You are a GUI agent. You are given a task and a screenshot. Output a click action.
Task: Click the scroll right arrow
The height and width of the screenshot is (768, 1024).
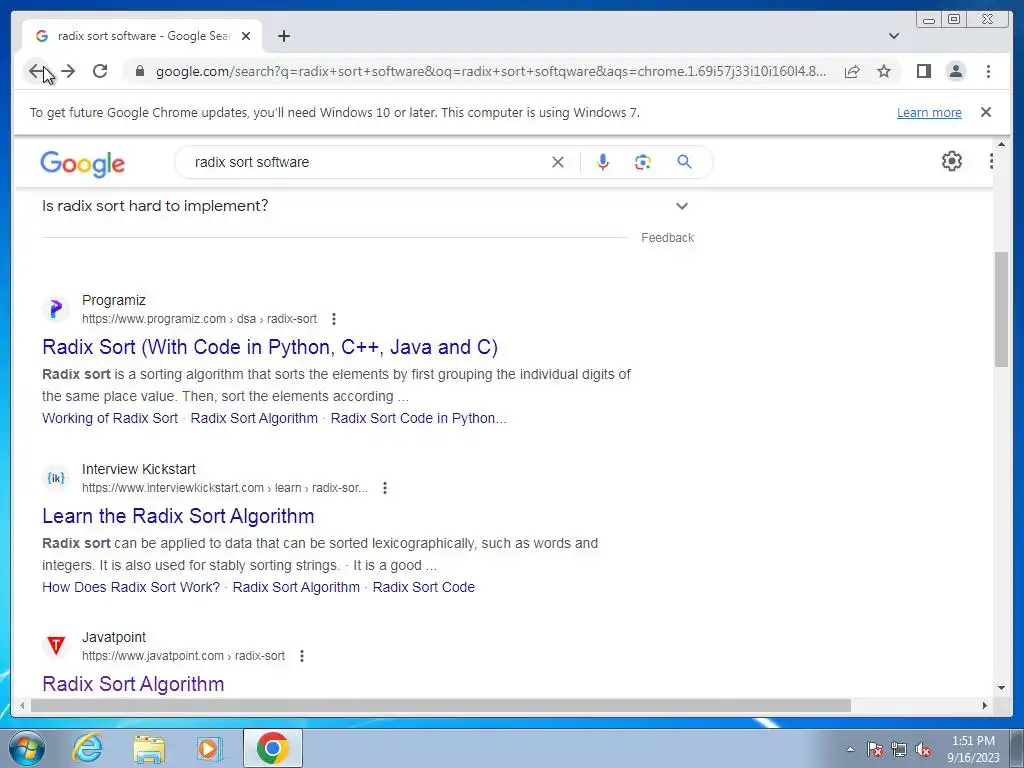pyautogui.click(x=985, y=705)
